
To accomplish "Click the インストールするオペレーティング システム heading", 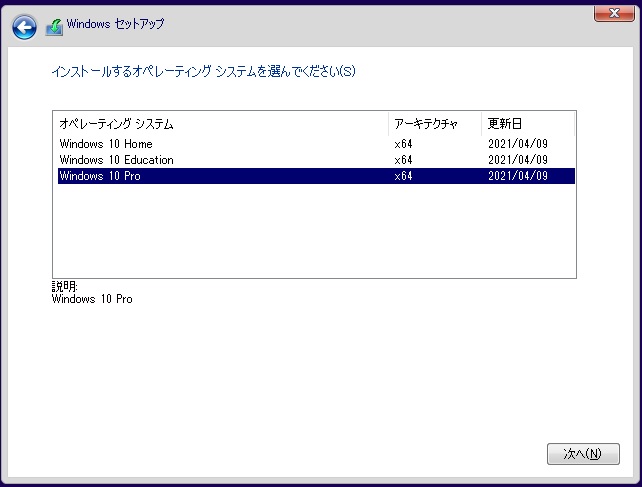I will coord(203,71).
